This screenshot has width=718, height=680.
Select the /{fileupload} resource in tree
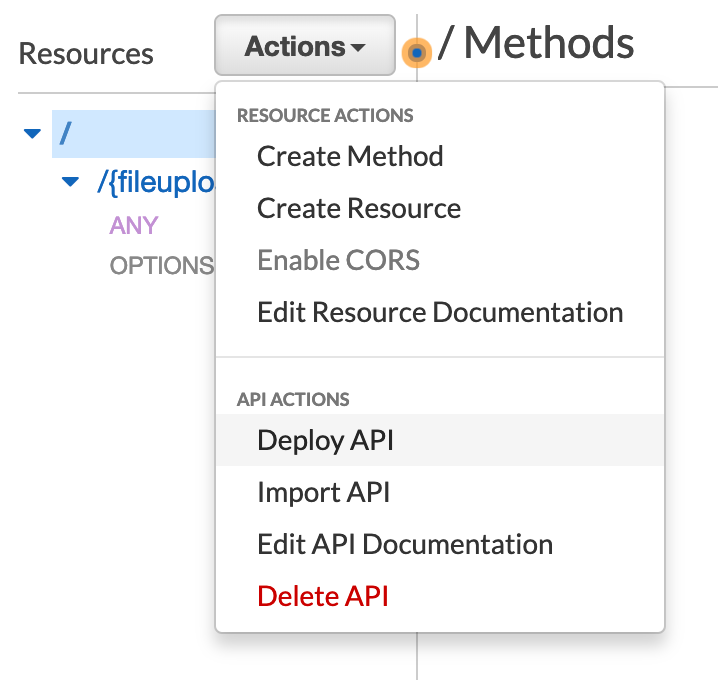154,183
